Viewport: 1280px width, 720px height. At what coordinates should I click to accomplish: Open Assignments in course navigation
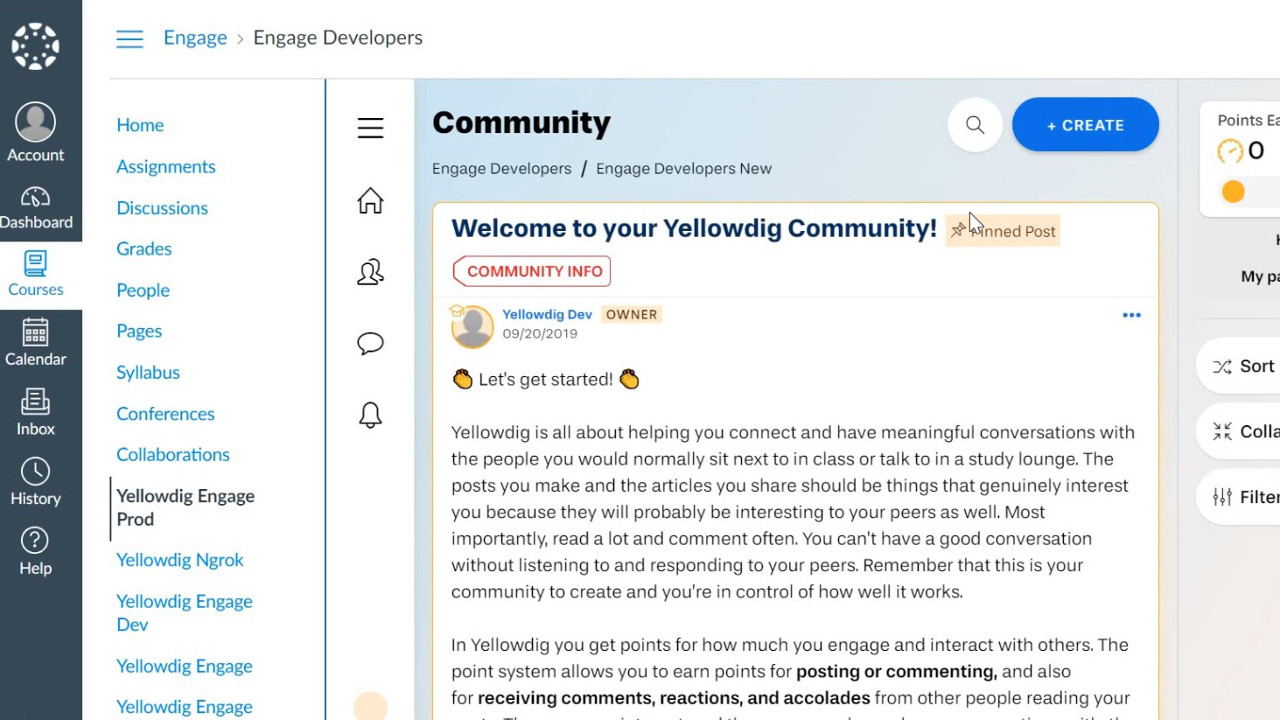point(166,167)
